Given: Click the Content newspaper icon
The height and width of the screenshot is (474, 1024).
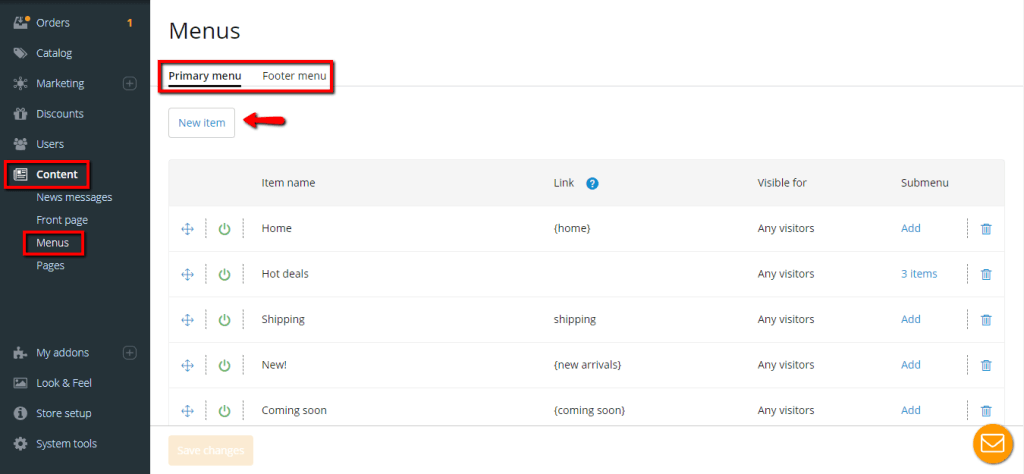Looking at the screenshot, I should pos(21,174).
